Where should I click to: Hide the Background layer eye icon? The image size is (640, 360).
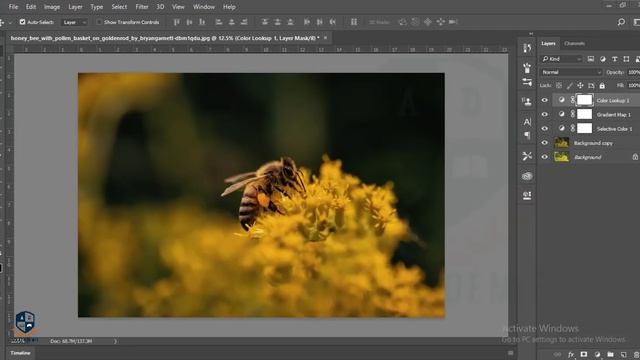tap(544, 157)
